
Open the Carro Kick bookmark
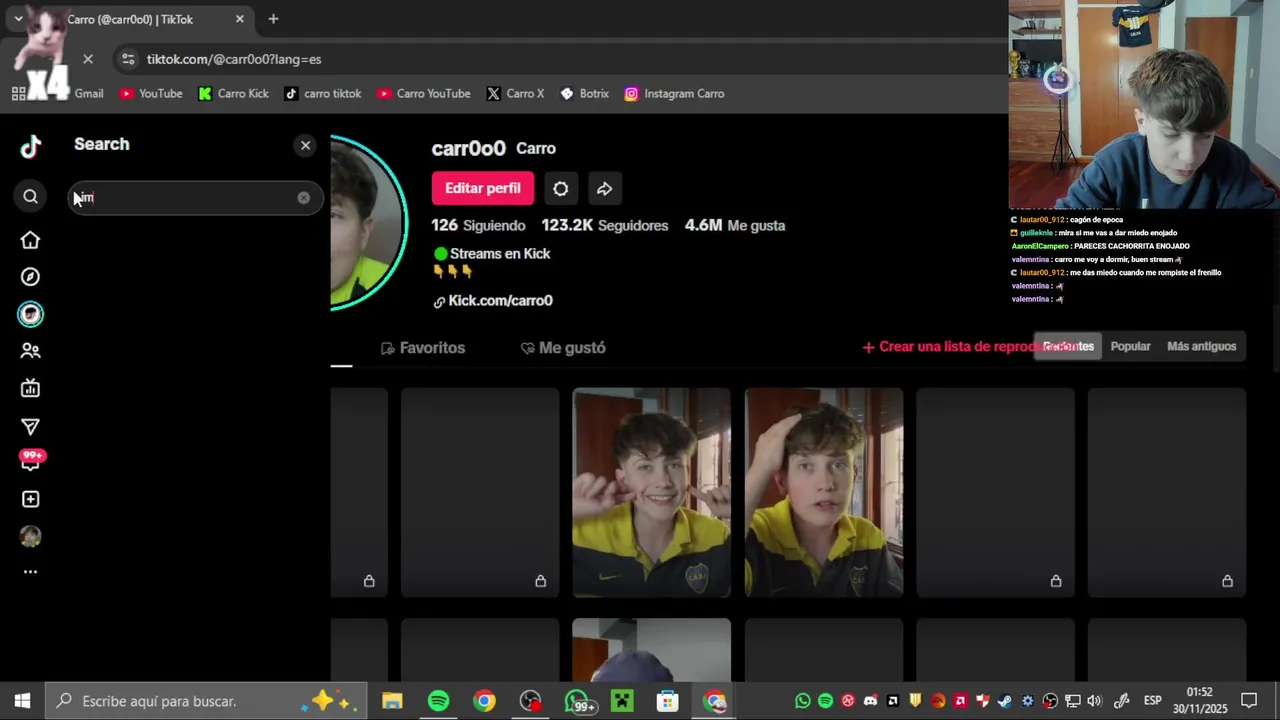233,93
